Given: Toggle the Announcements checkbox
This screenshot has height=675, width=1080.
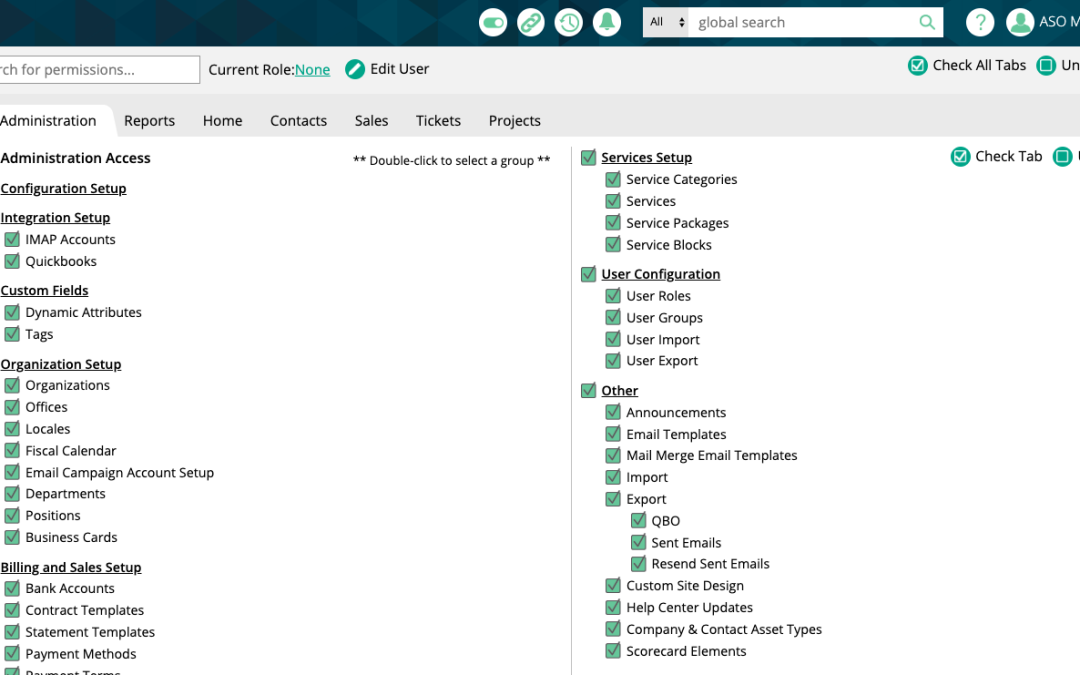Looking at the screenshot, I should 613,412.
